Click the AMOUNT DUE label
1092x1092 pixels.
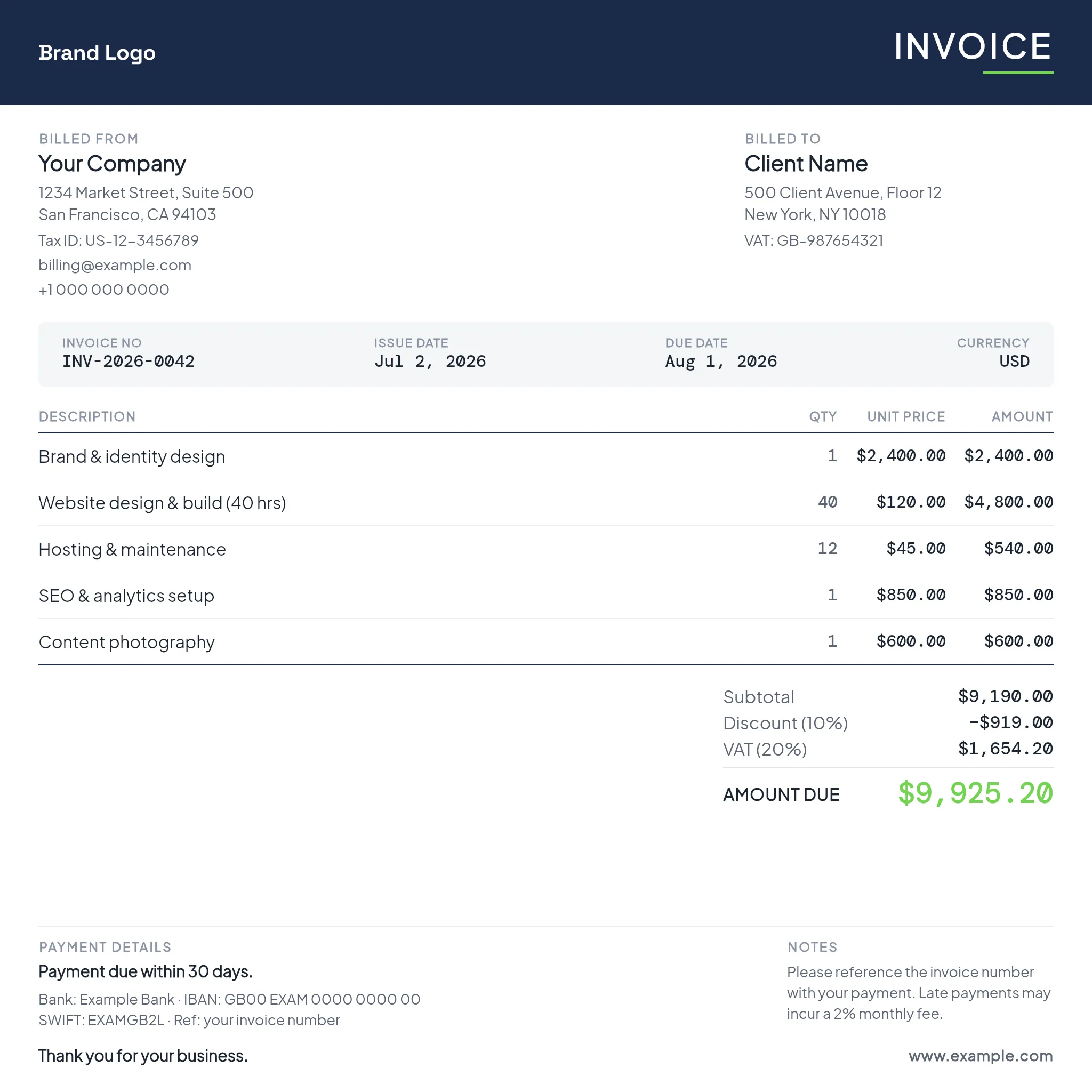[781, 794]
